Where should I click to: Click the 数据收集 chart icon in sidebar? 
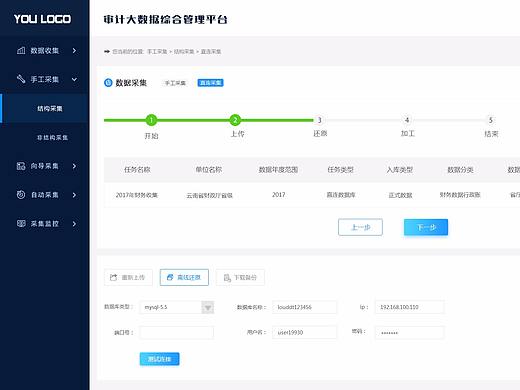pyautogui.click(x=21, y=51)
